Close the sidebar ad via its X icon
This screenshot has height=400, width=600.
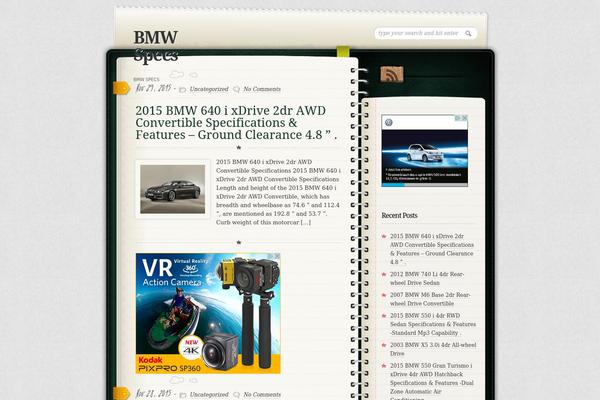(x=465, y=118)
